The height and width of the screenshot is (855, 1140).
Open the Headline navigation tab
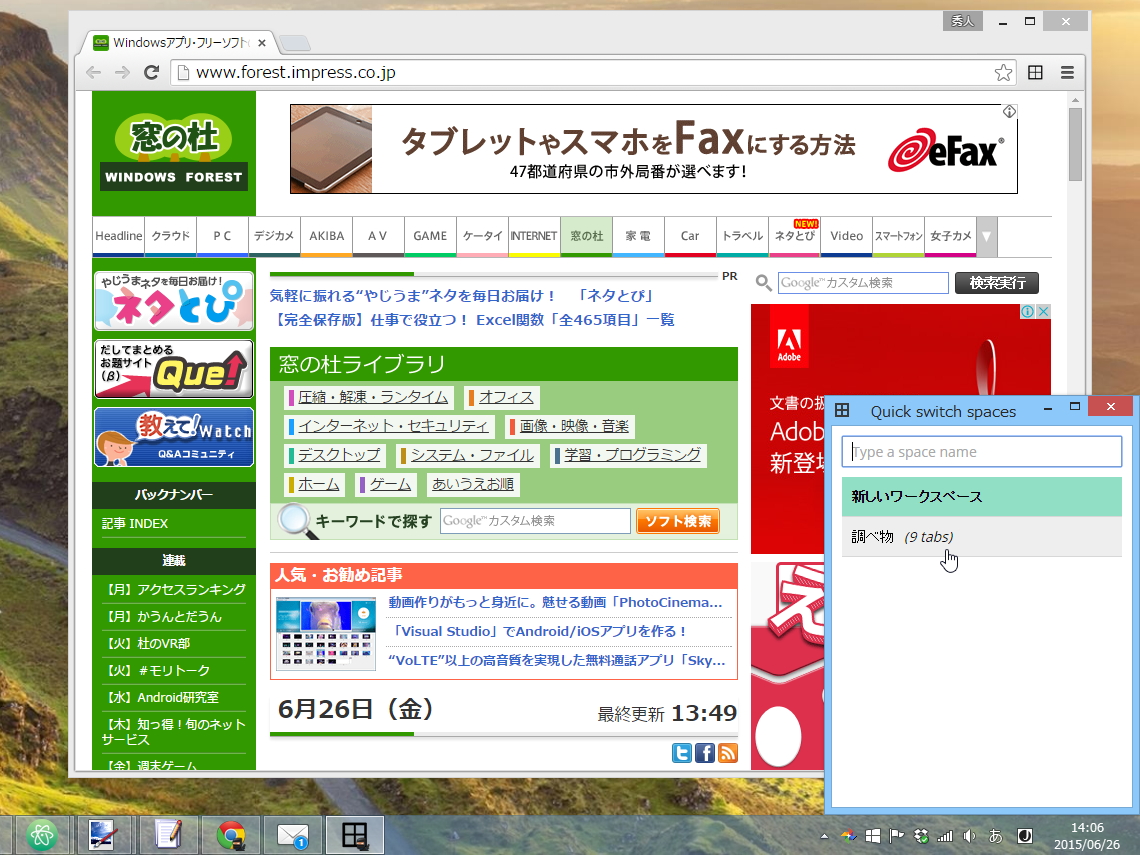click(119, 236)
